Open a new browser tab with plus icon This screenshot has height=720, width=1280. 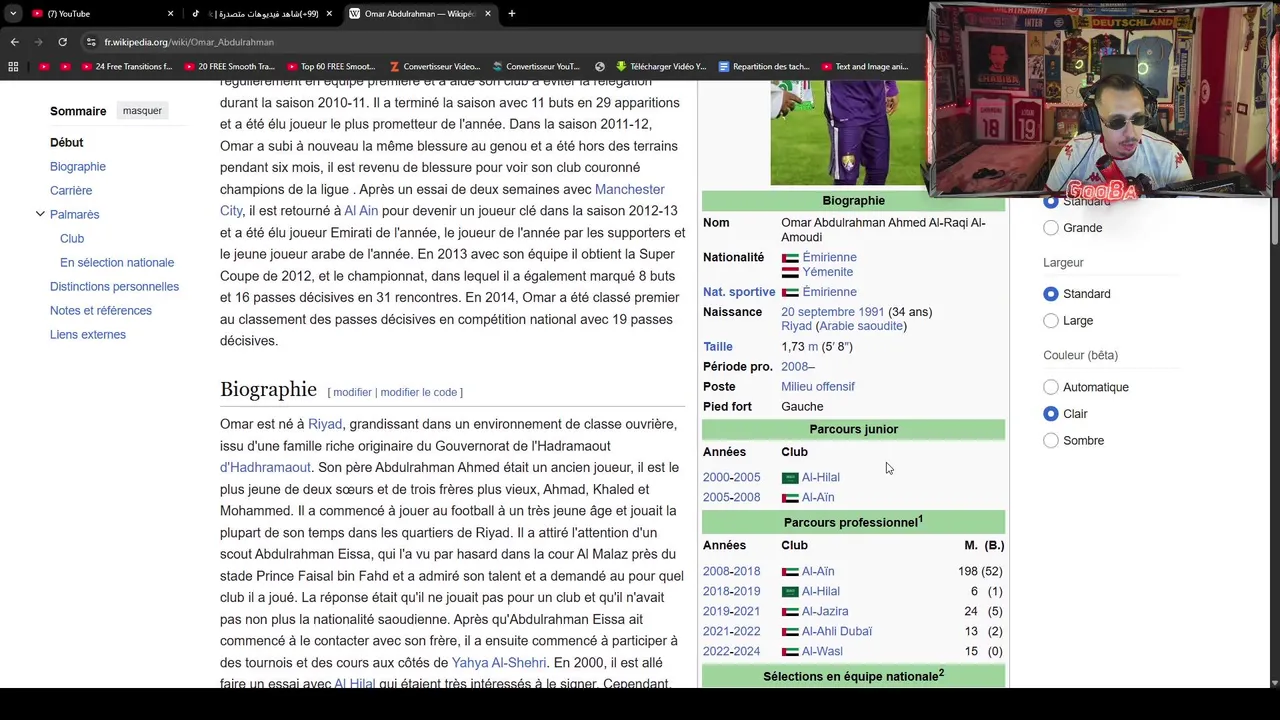pyautogui.click(x=511, y=14)
